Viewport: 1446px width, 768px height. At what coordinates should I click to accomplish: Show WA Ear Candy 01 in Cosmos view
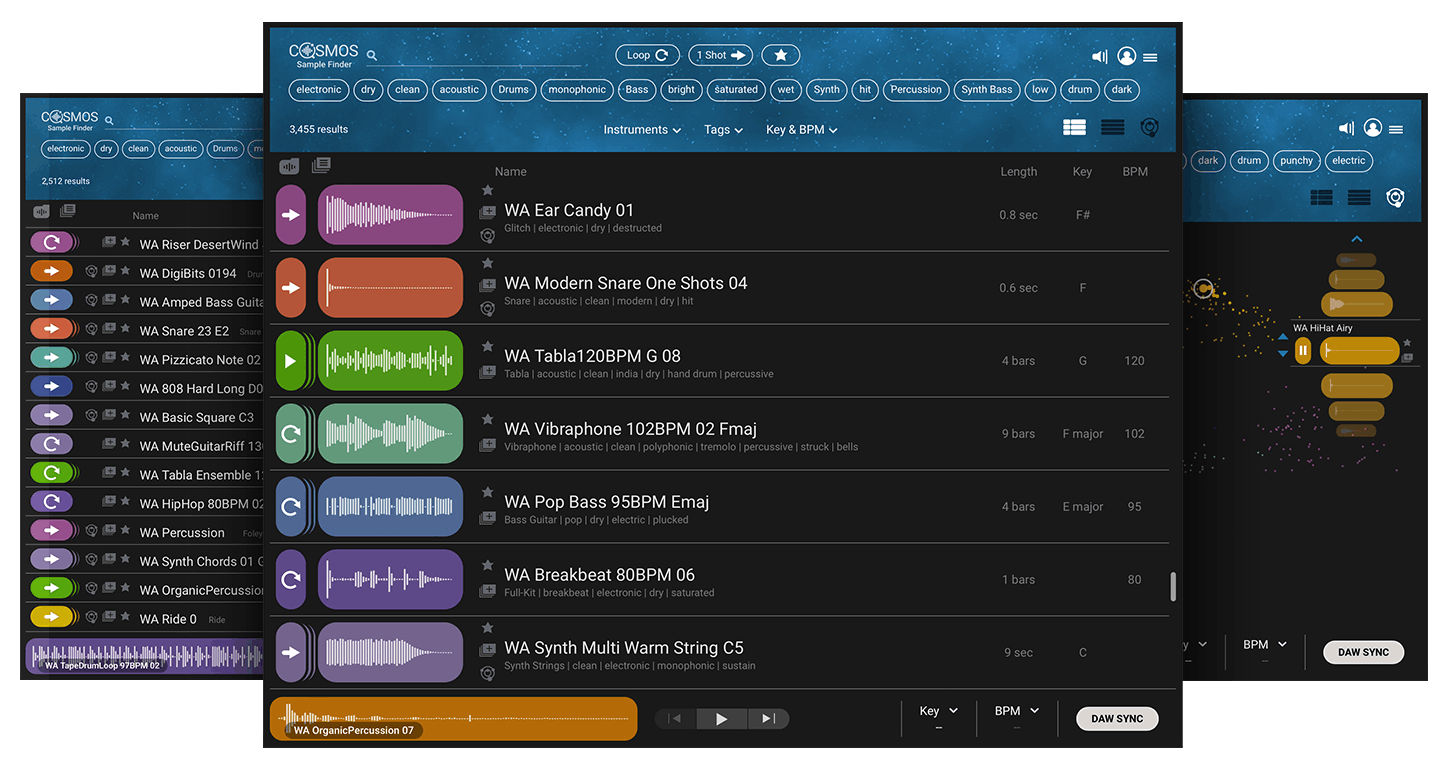tap(487, 236)
